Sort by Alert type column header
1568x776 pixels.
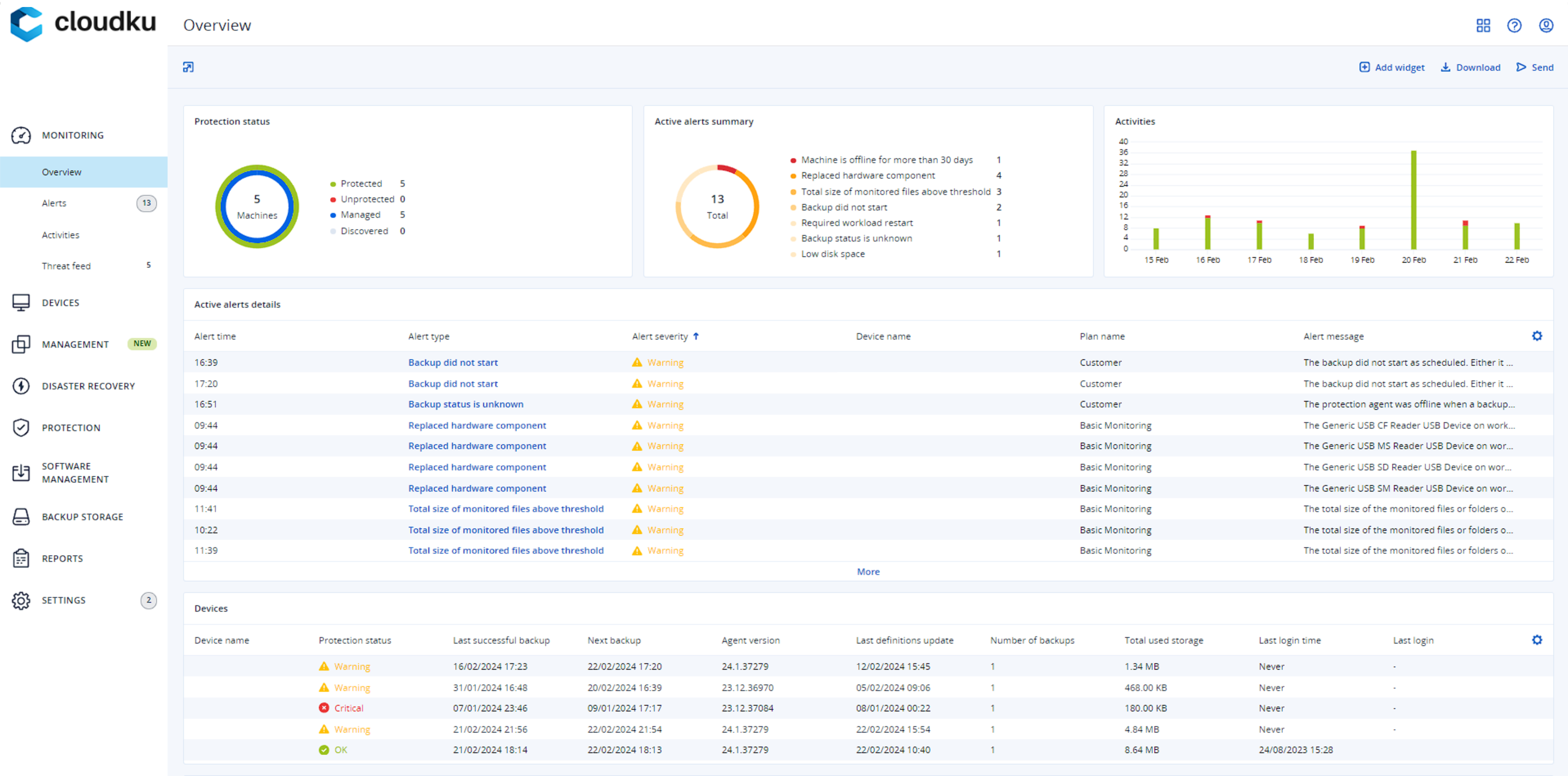pyautogui.click(x=428, y=336)
